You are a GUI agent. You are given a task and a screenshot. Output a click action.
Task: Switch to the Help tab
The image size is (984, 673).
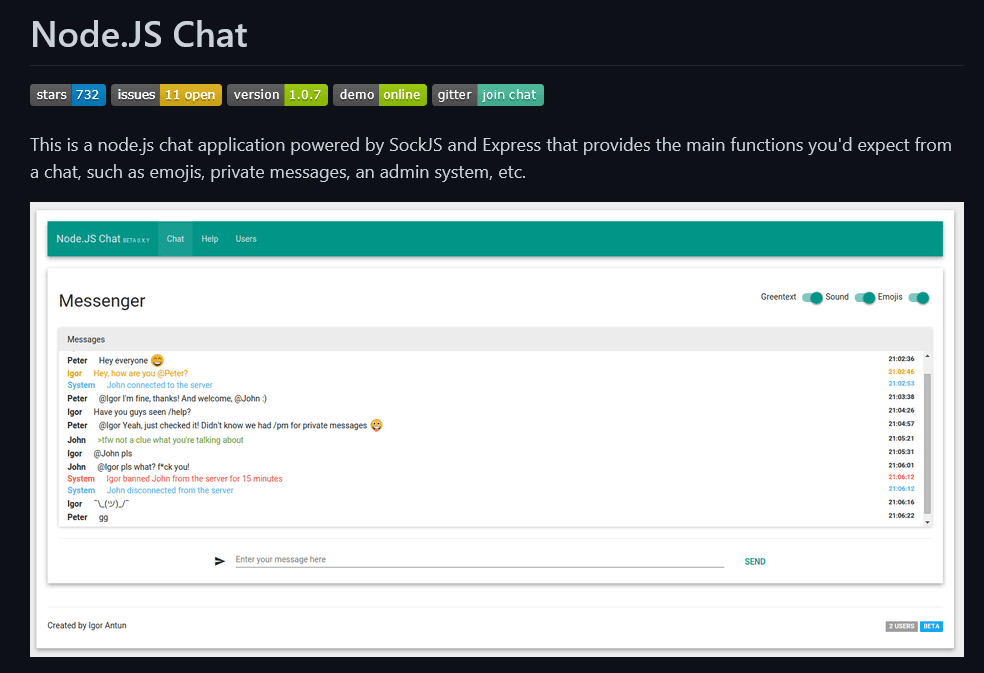pos(210,239)
